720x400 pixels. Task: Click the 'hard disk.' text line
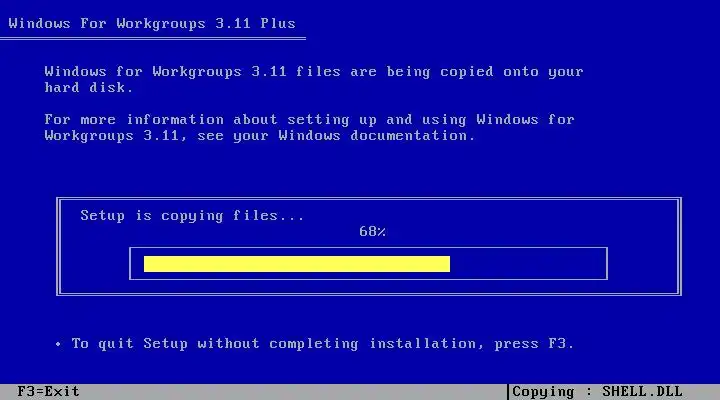coord(89,87)
